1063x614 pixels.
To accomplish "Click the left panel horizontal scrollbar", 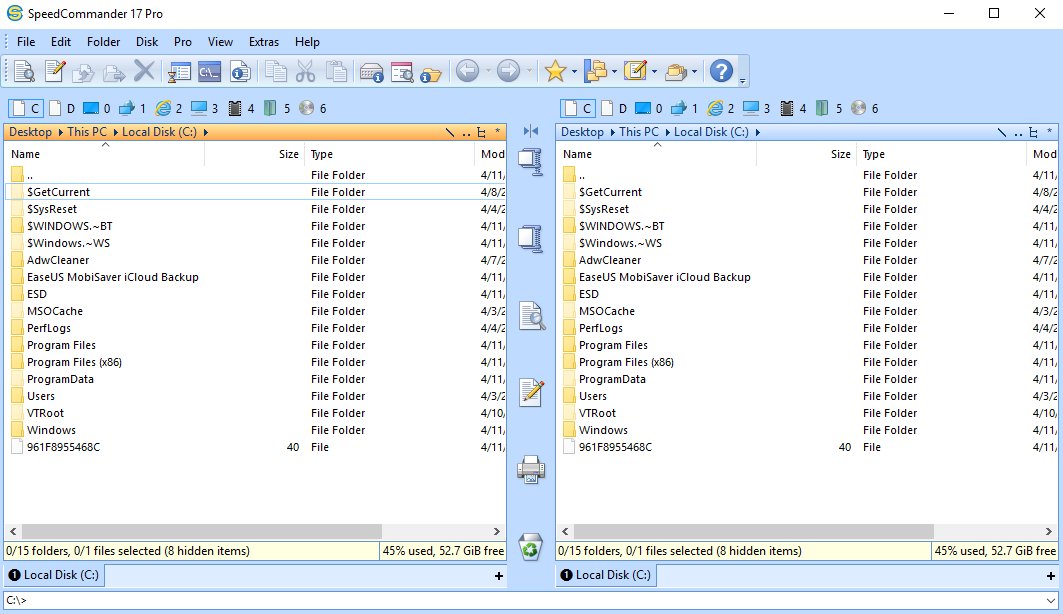I will click(202, 531).
